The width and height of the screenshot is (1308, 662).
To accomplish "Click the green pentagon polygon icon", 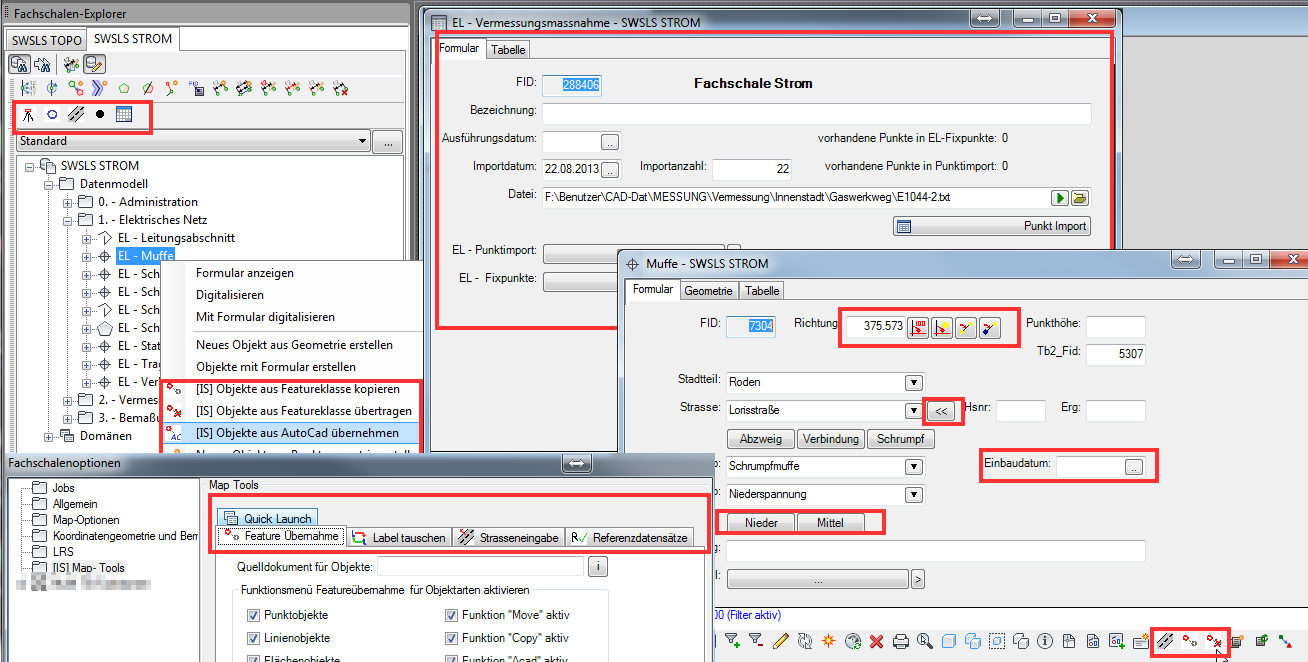I will click(x=124, y=89).
